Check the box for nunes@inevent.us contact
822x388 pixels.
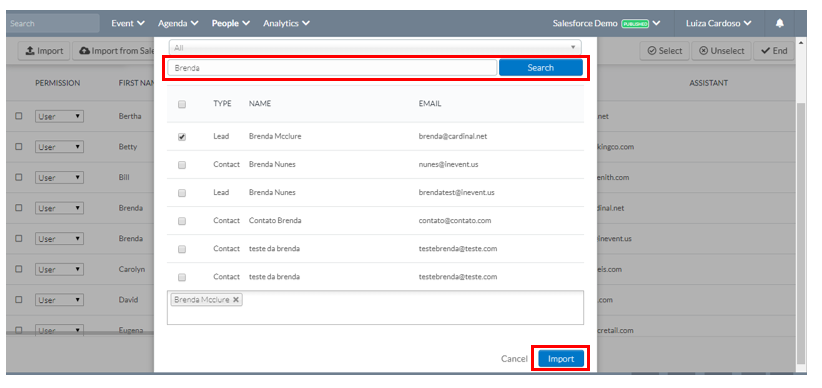coord(182,165)
